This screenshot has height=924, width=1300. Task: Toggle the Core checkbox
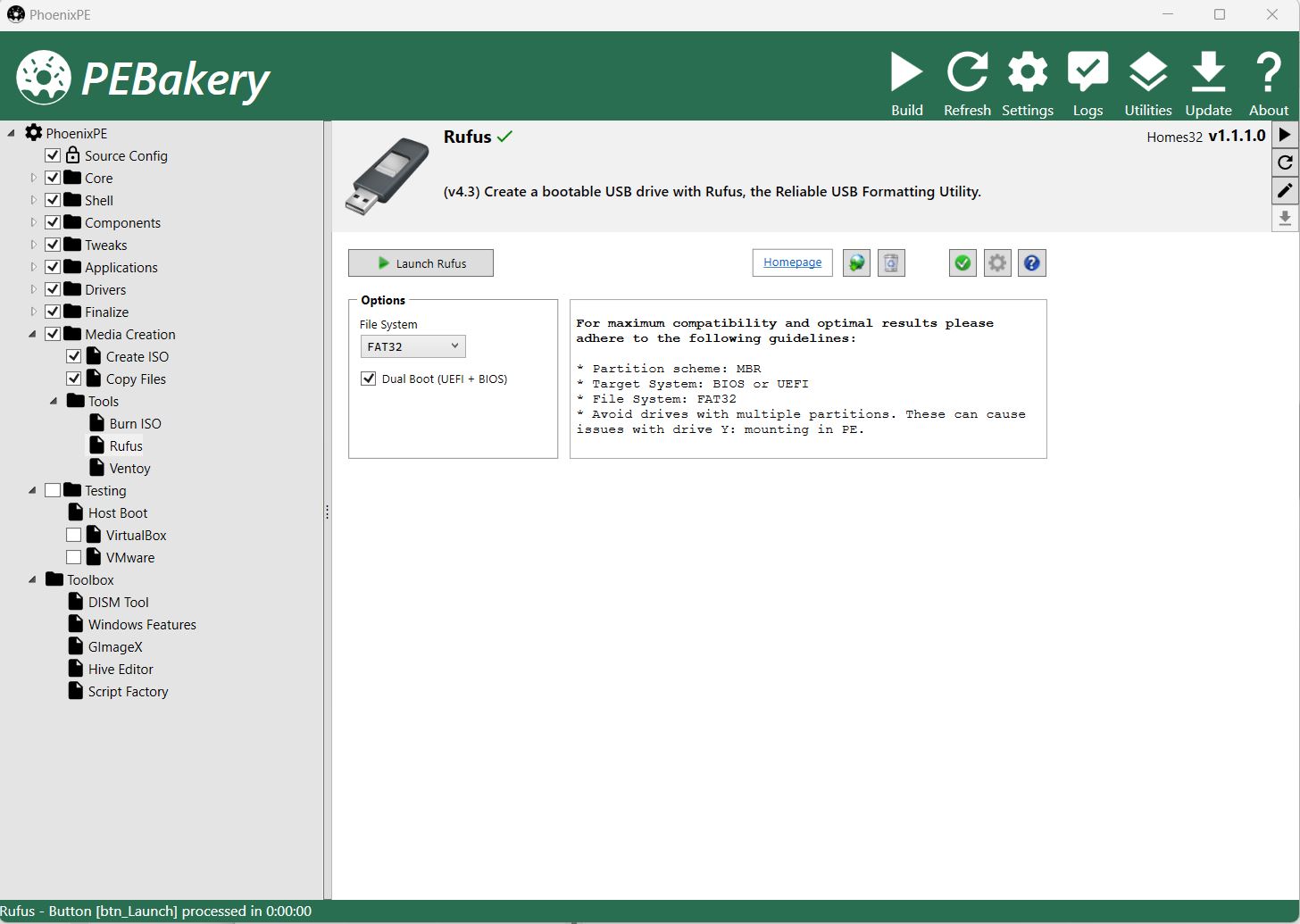click(x=53, y=178)
